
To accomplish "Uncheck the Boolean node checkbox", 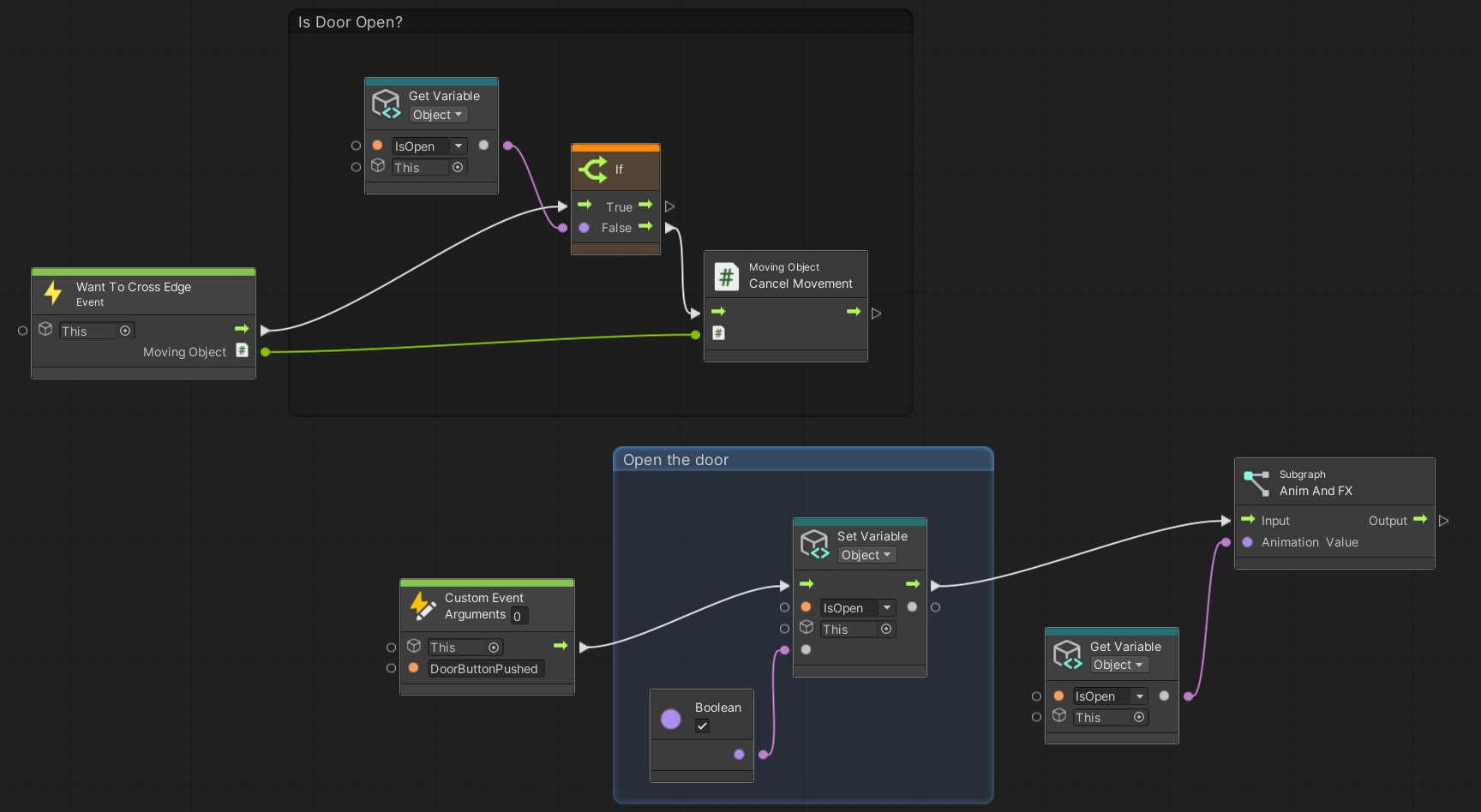I will coord(702,725).
